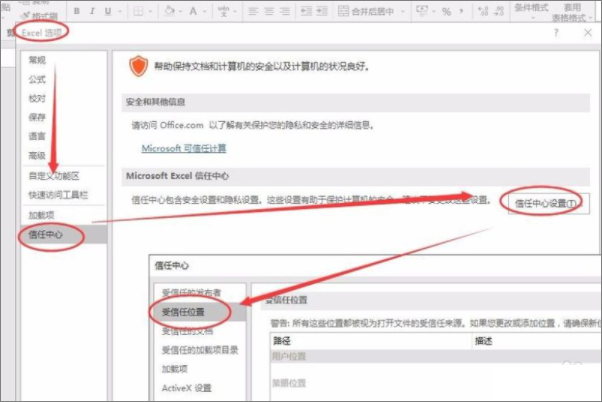Align text left in ribbon

point(253,12)
